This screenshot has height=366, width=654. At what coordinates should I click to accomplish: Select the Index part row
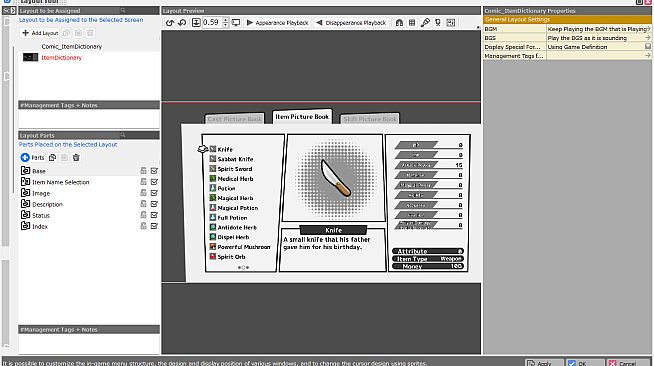coord(88,226)
